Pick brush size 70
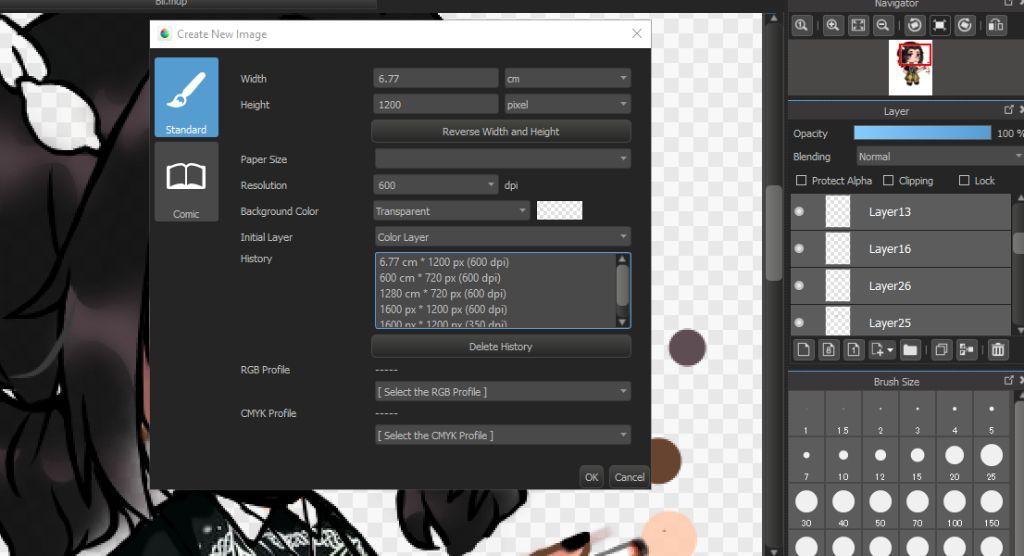1024x556 pixels. [x=918, y=507]
